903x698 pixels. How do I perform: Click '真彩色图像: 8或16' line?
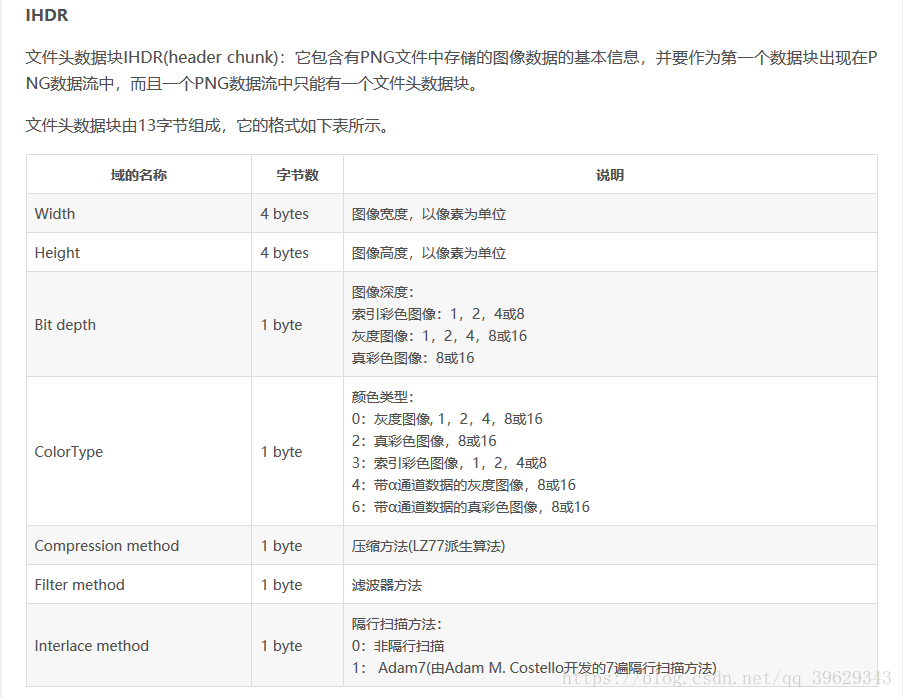413,358
